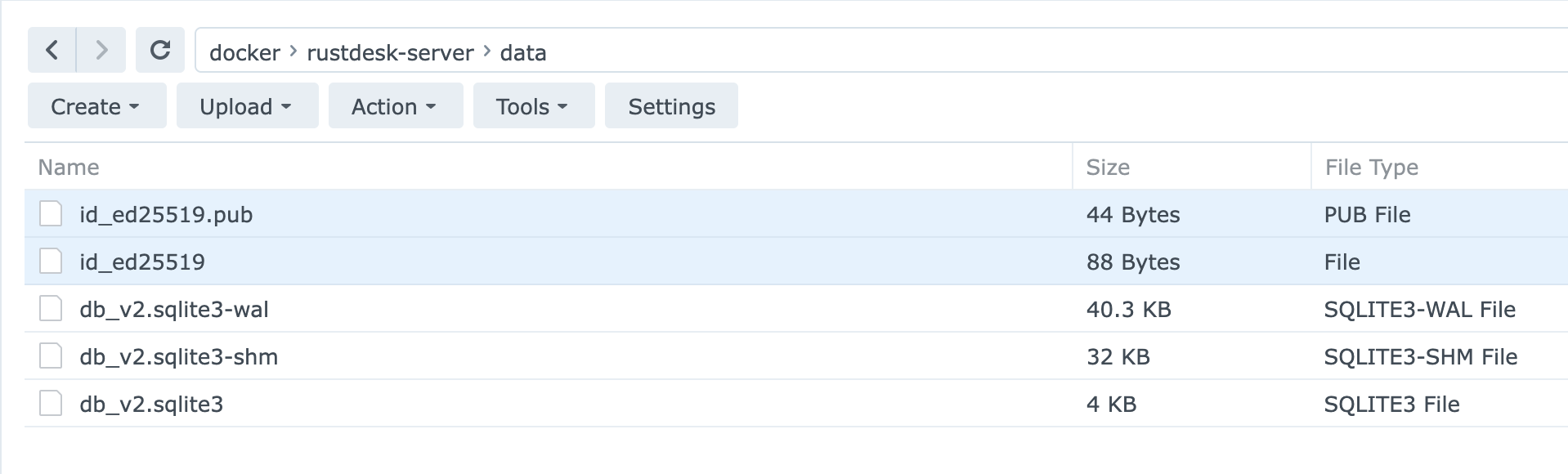This screenshot has width=1568, height=474.
Task: Expand the Upload dropdown
Action: [x=247, y=105]
